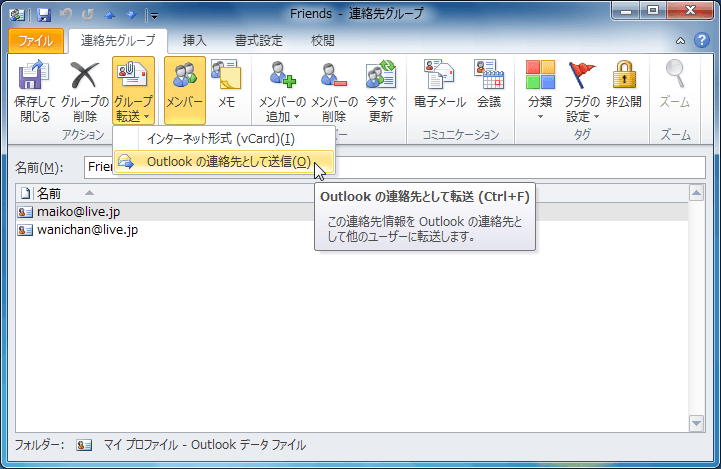Switch to the 挿入 ribbon tab
The image size is (721, 469).
point(195,40)
